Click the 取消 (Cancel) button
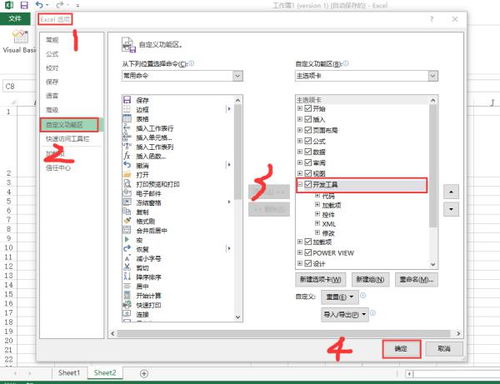Viewport: 500px width, 384px height. point(444,349)
